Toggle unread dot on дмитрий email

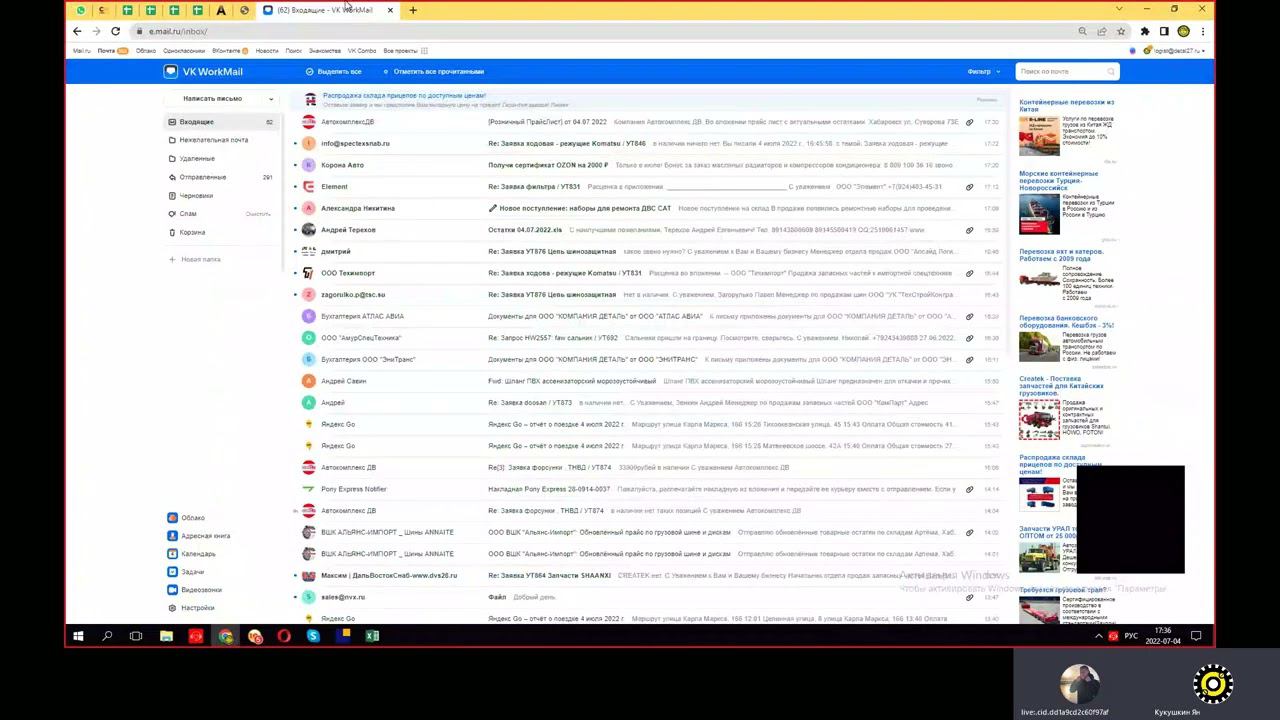click(295, 252)
